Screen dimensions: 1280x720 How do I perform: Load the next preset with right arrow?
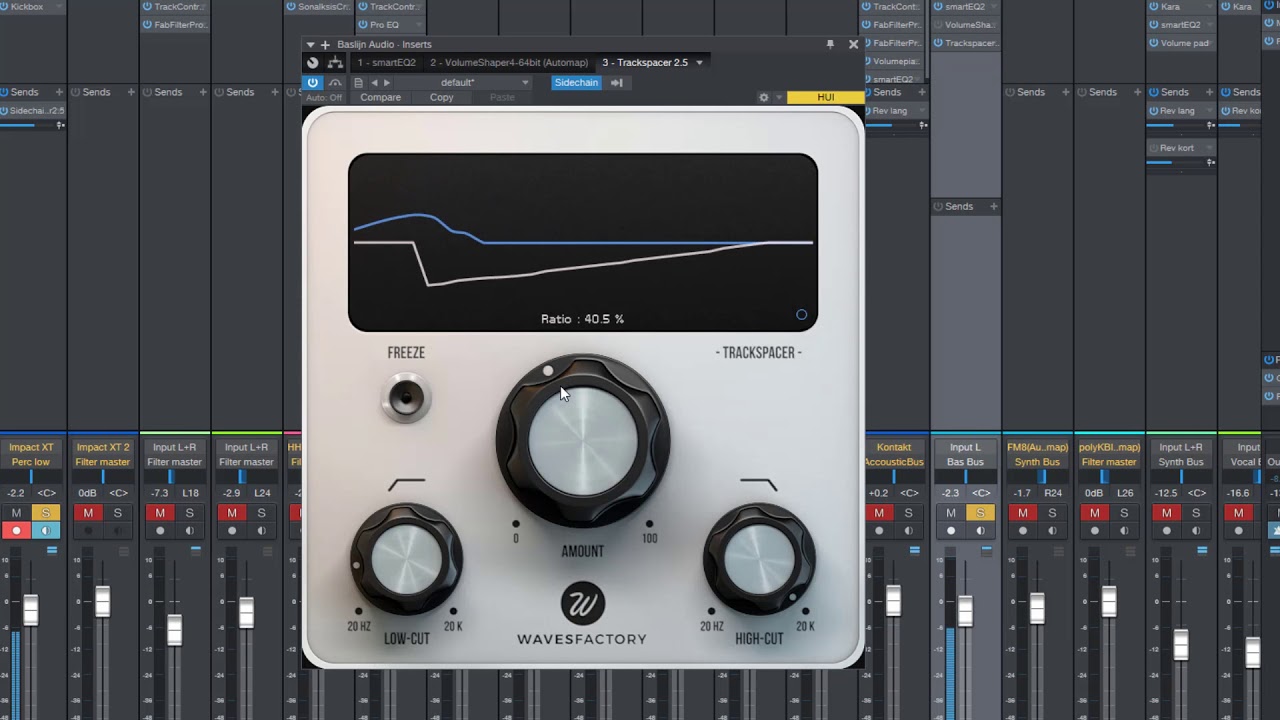coord(387,83)
